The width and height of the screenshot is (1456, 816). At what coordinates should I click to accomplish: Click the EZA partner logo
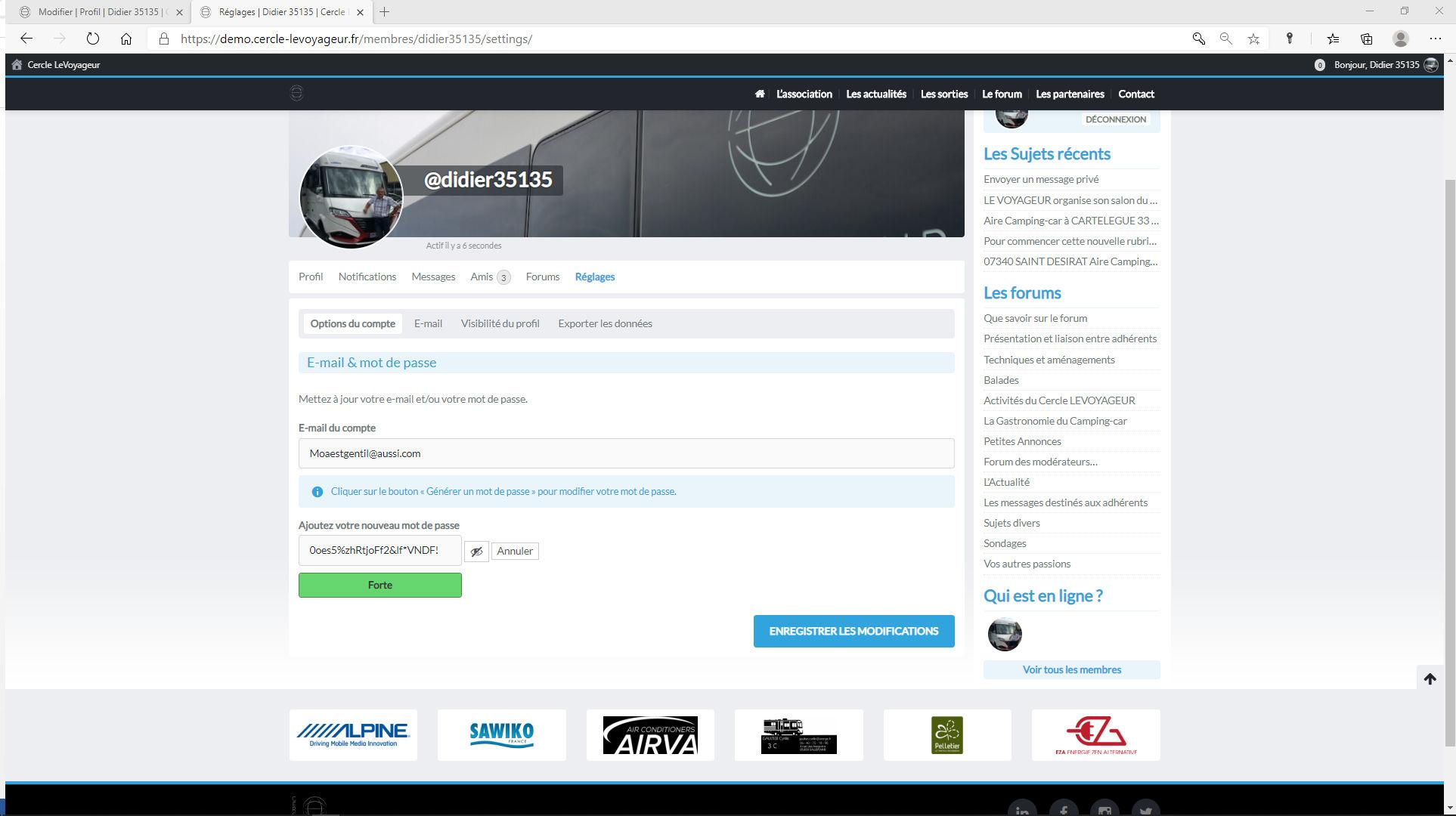click(1096, 734)
